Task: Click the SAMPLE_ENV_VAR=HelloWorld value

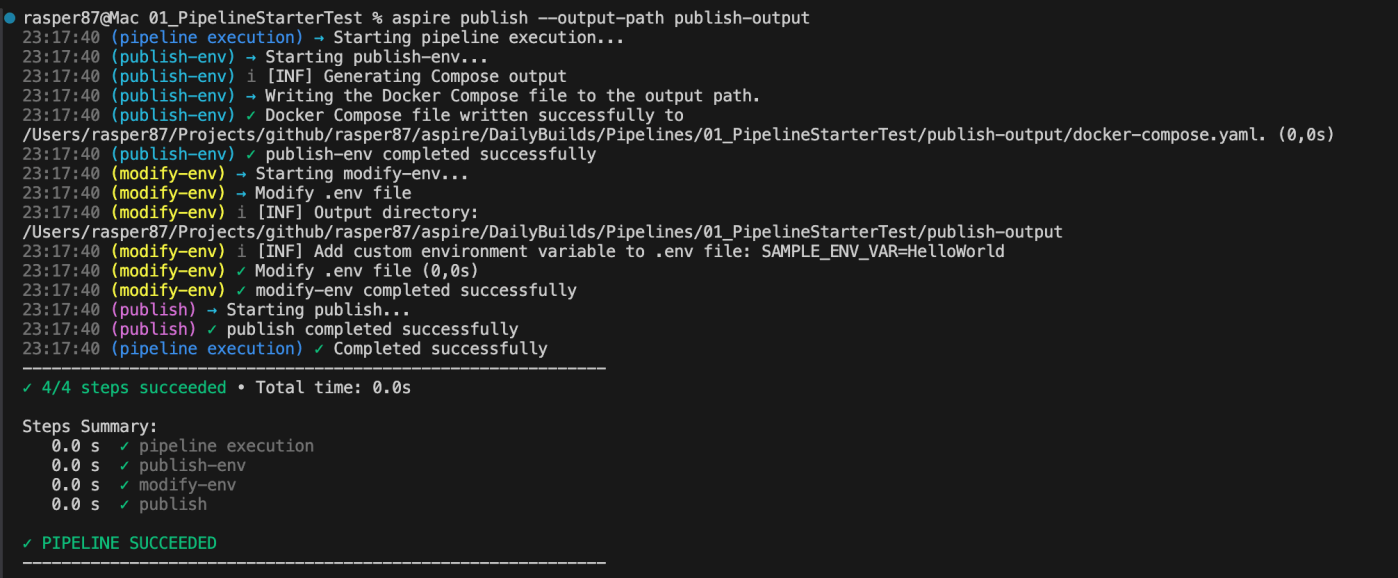Action: 882,252
